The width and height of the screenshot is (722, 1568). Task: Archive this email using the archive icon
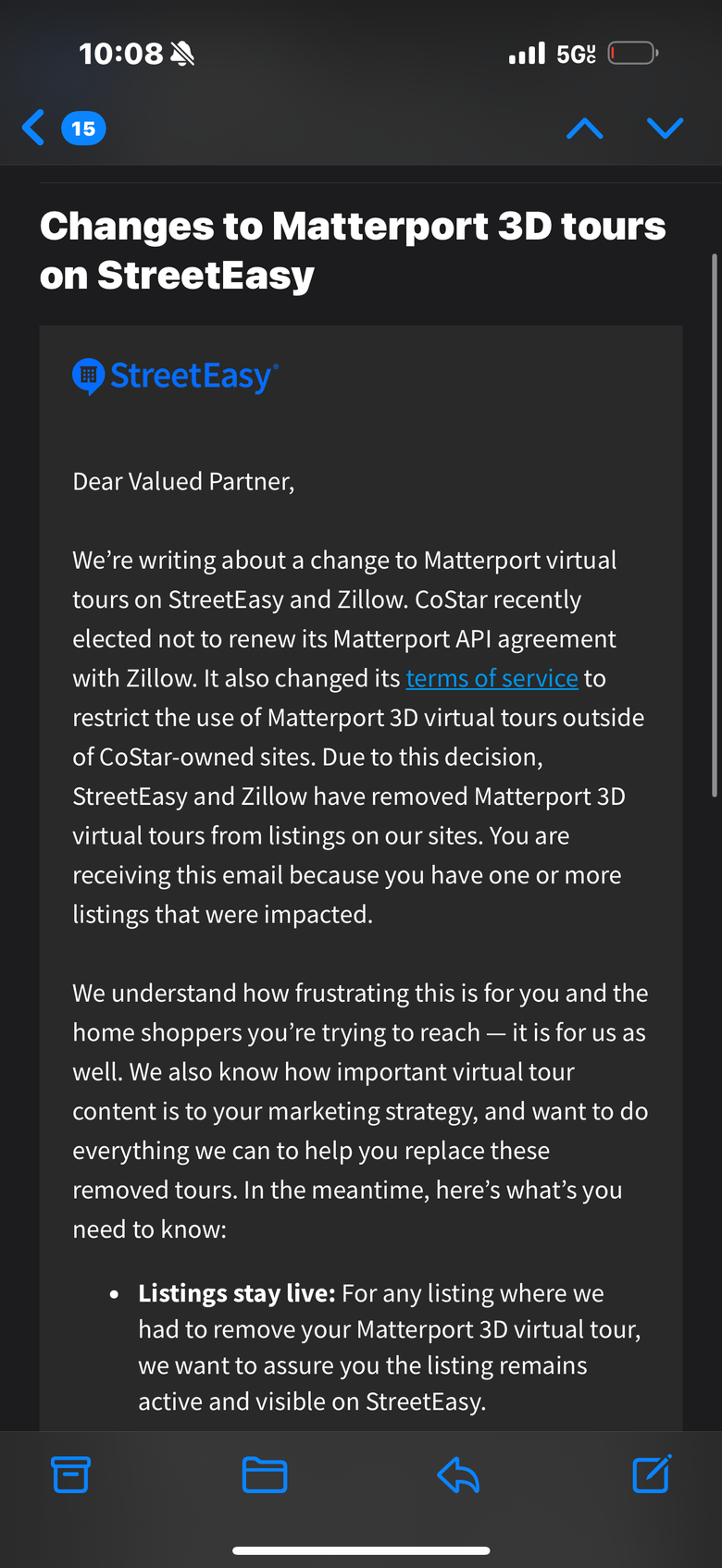click(70, 1475)
